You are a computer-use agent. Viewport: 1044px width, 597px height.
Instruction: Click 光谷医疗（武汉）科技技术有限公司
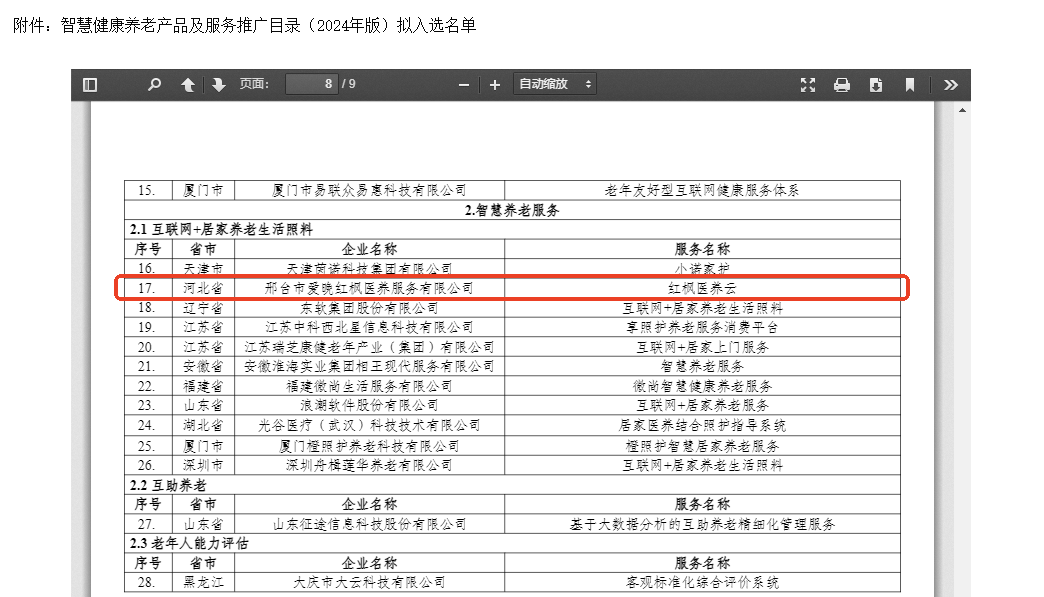pos(369,425)
